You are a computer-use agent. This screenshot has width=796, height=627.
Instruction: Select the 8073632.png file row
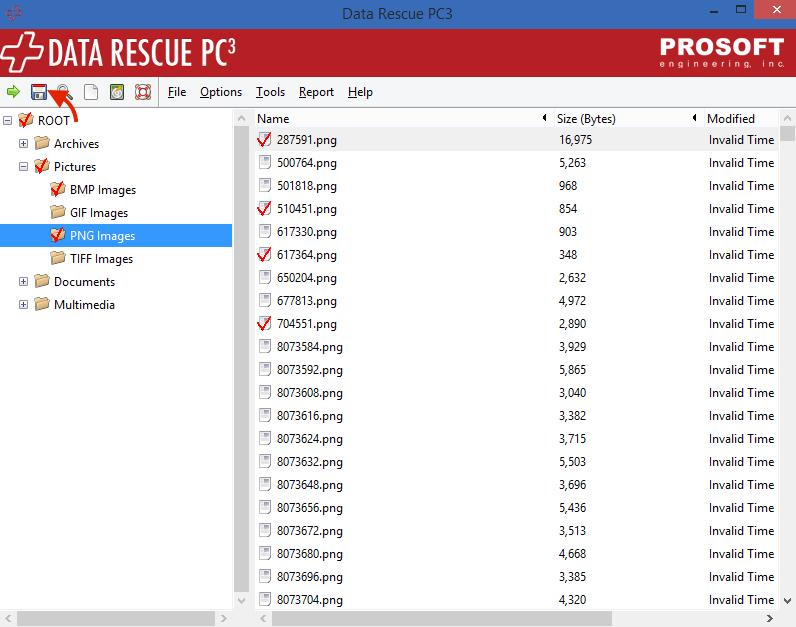516,461
